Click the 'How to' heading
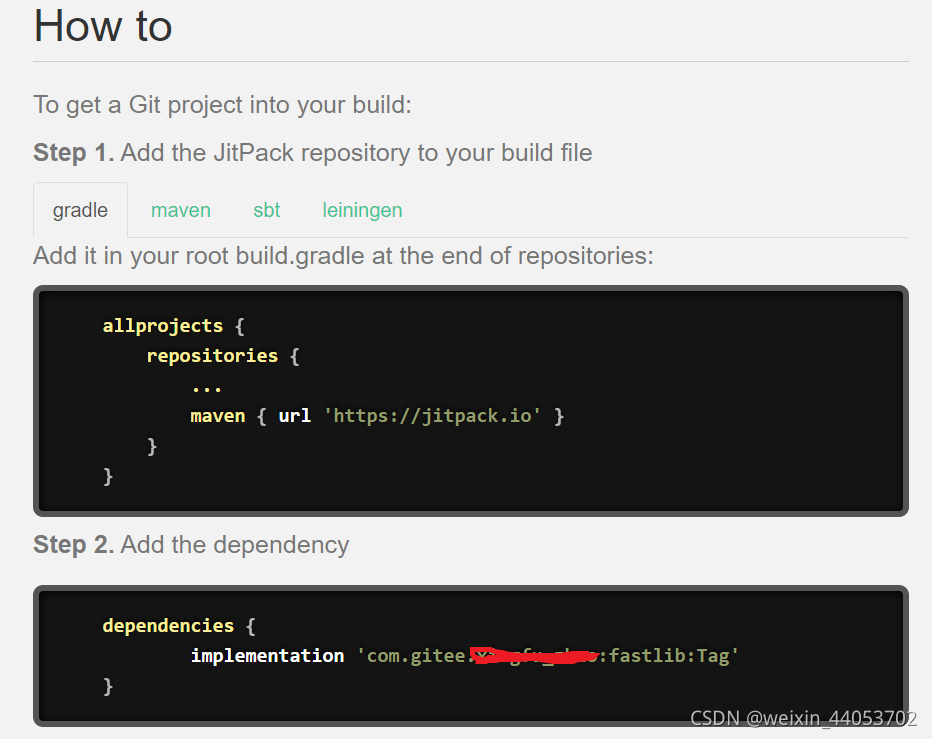Viewport: 932px width, 739px height. (x=103, y=26)
